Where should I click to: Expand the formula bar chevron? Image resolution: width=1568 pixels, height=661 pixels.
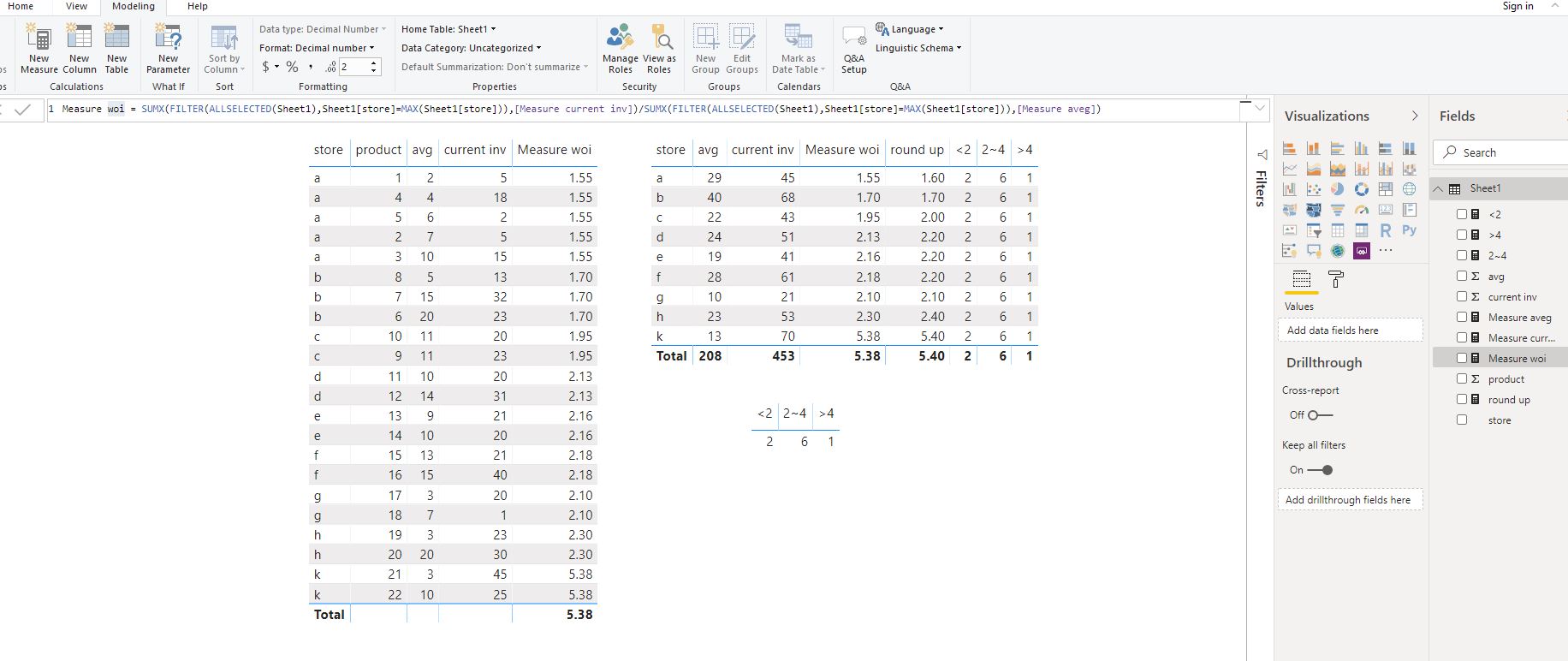click(1260, 108)
